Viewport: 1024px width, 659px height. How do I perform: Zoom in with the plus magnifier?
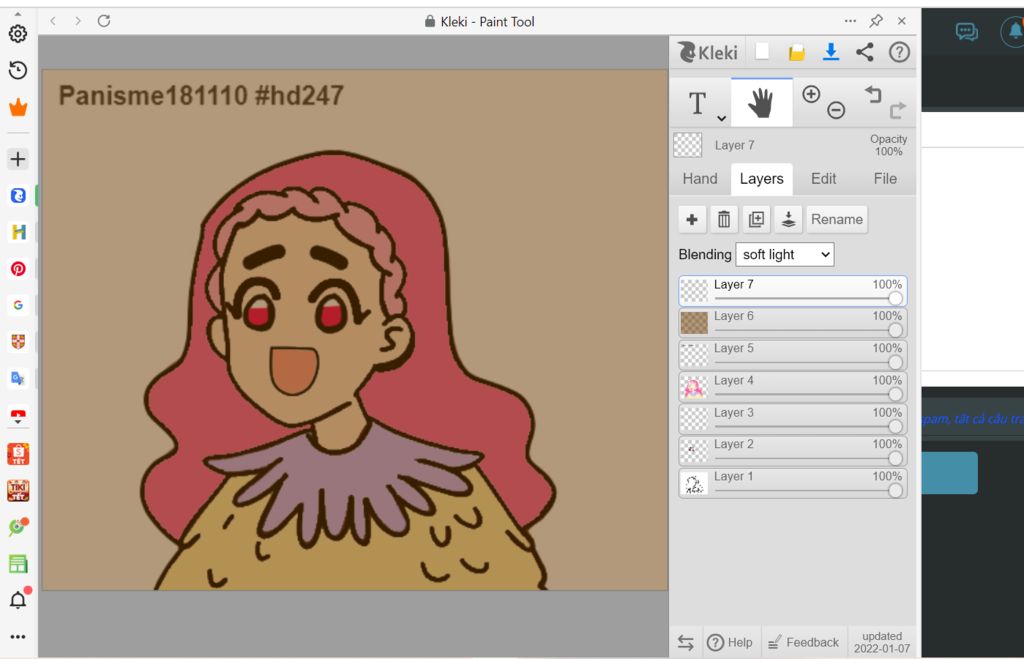click(811, 94)
